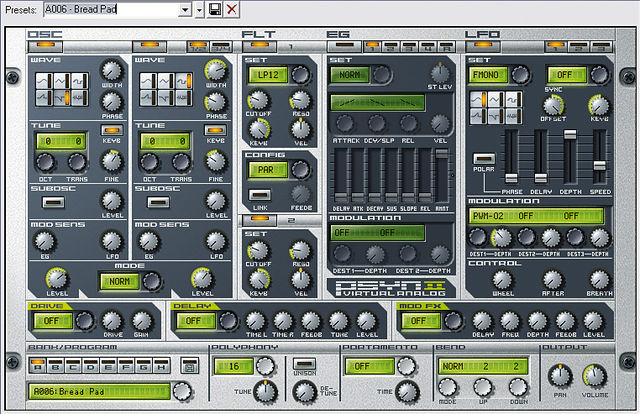The height and width of the screenshot is (414, 640).
Task: Save the preset with the floppy disk icon
Action: [x=215, y=9]
